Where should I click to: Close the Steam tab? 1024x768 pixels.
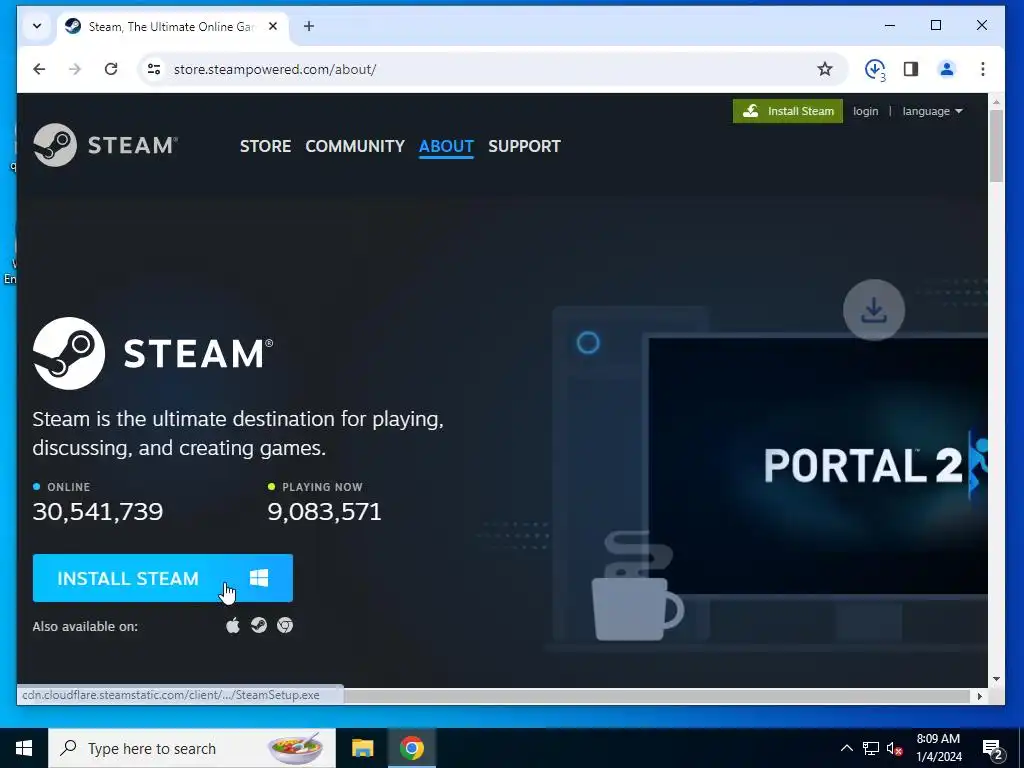click(x=273, y=26)
